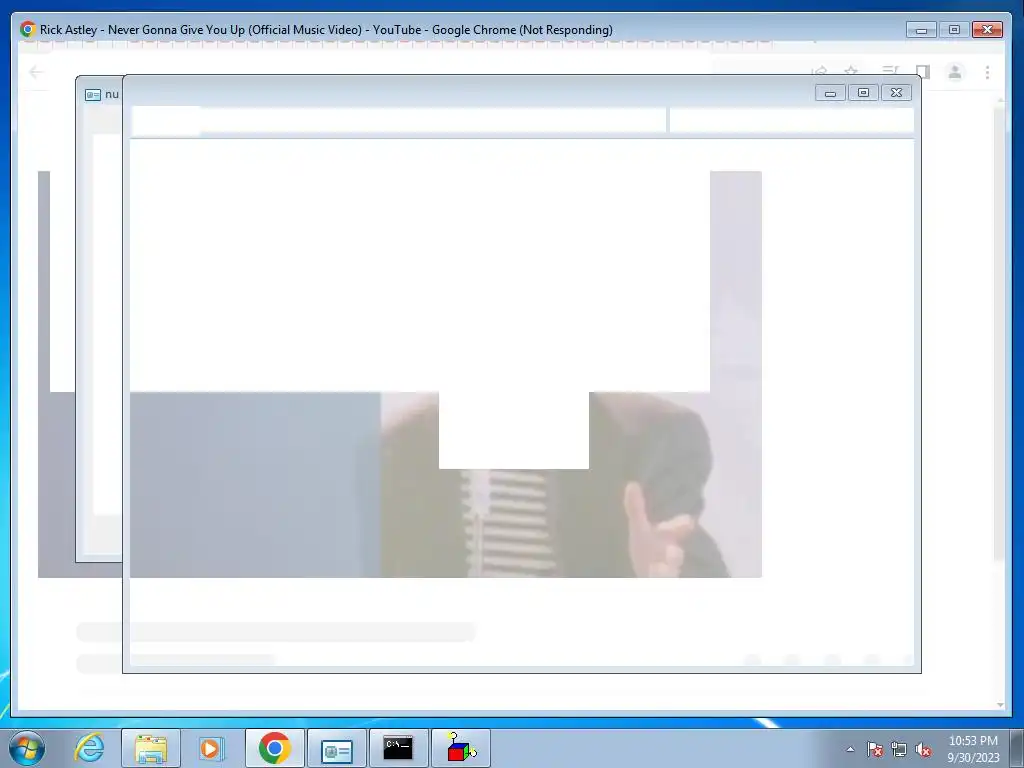Bookmark this page with the star icon

pos(851,71)
